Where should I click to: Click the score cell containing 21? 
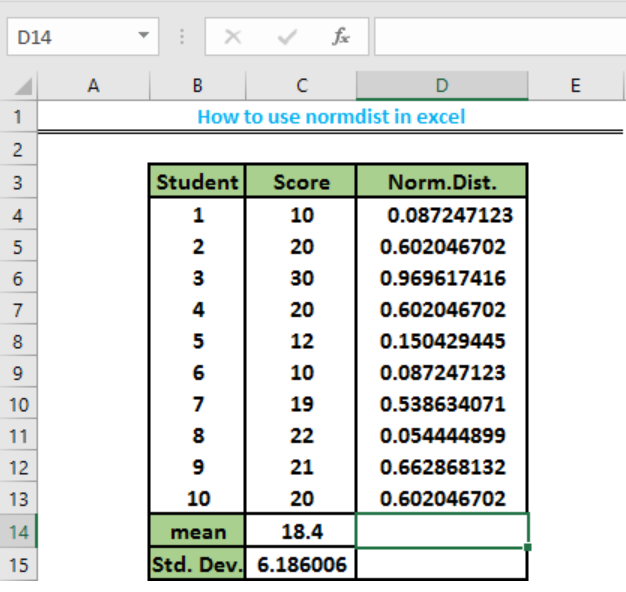pos(301,467)
